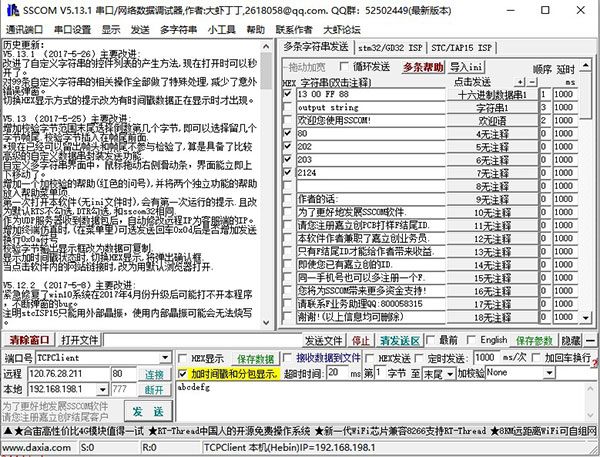Enable 定时发送 timed send checkbox
The width and height of the screenshot is (600, 457).
(x=419, y=359)
